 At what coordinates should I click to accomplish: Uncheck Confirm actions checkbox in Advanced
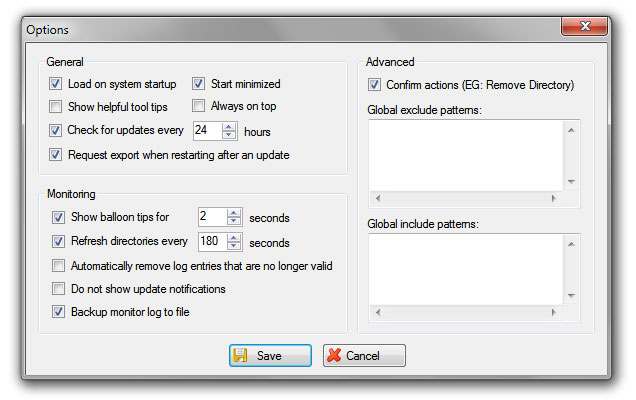(374, 85)
